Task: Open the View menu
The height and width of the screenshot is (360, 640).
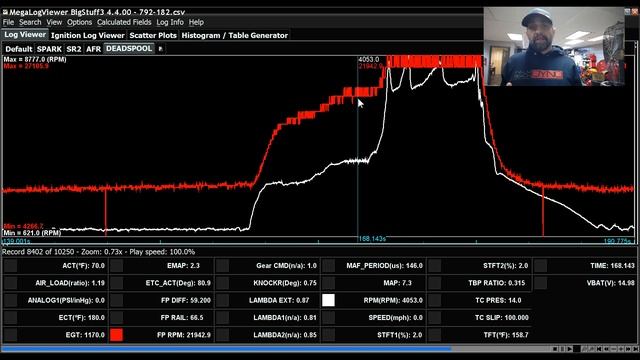Action: 54,22
